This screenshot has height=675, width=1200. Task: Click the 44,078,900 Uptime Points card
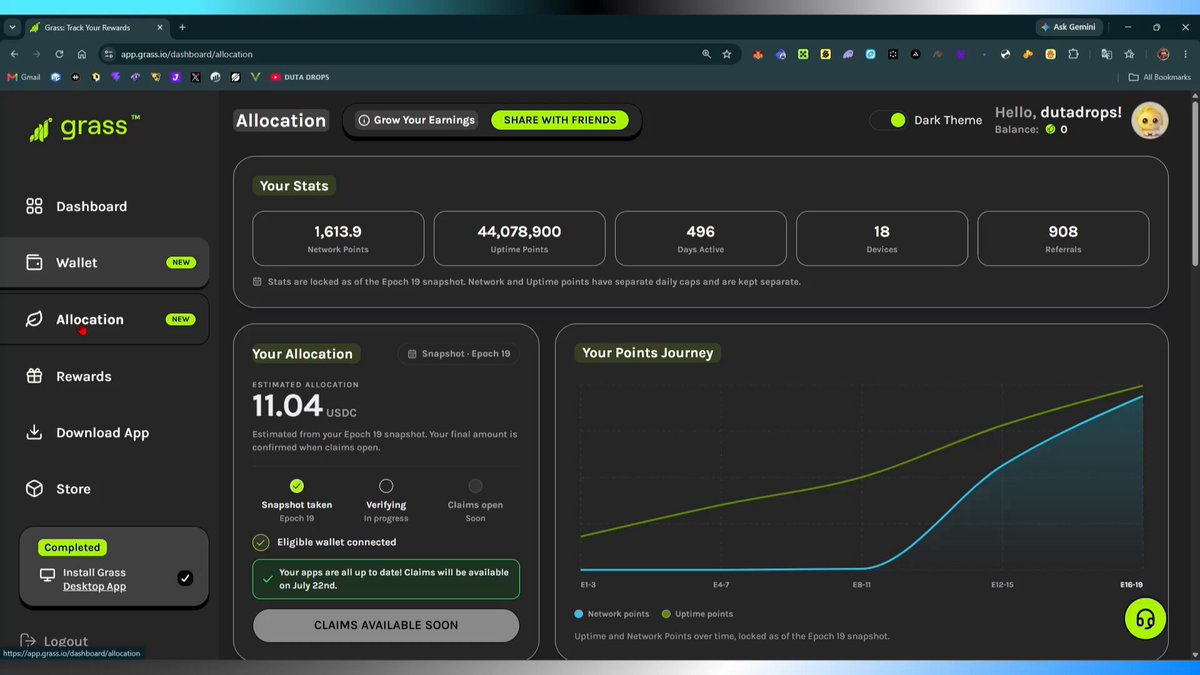(x=519, y=238)
